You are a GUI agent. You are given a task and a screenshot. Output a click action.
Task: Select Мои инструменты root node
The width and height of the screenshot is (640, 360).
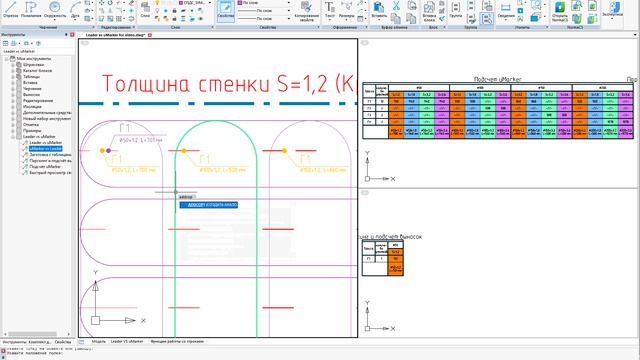point(33,59)
